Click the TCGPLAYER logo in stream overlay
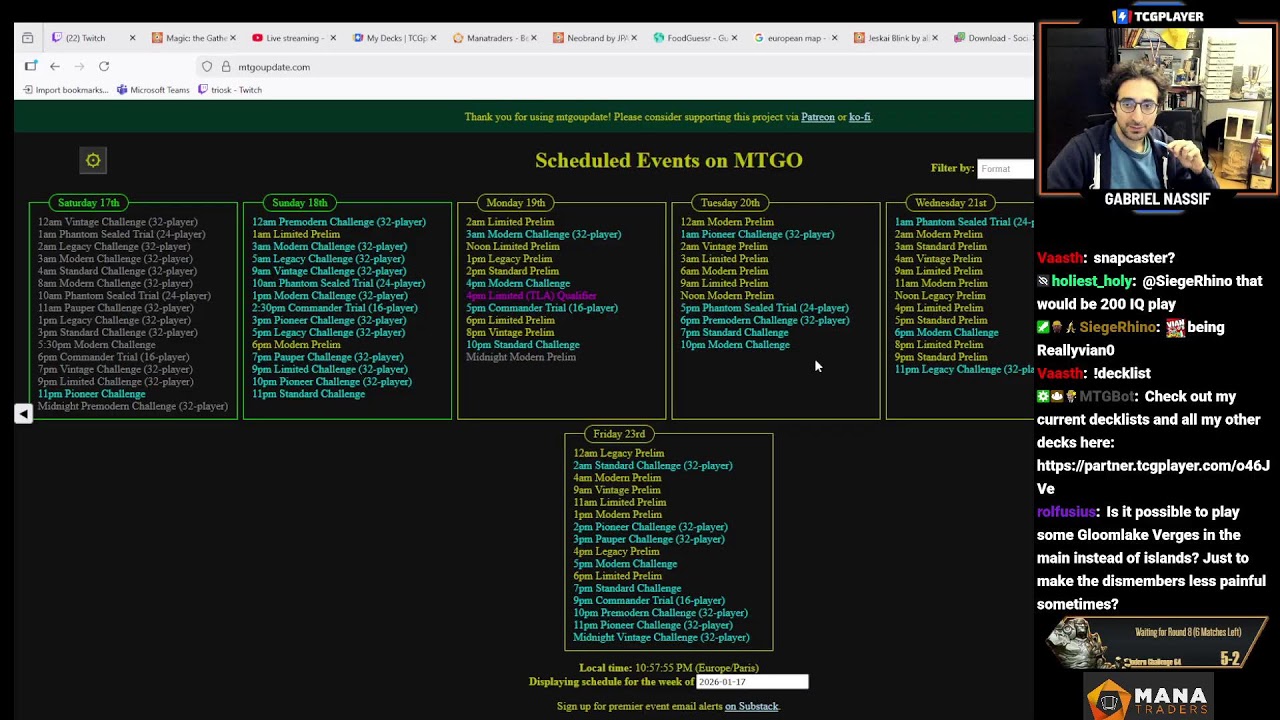Viewport: 1280px width, 720px height. click(x=1157, y=16)
